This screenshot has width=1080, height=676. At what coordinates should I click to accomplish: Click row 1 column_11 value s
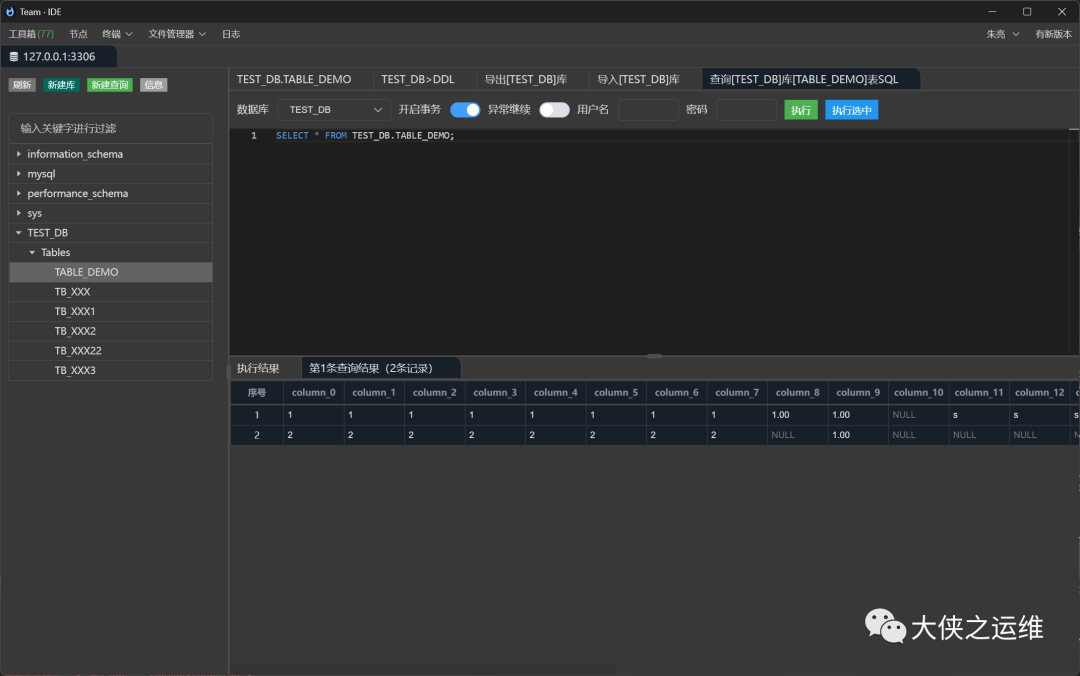click(979, 415)
